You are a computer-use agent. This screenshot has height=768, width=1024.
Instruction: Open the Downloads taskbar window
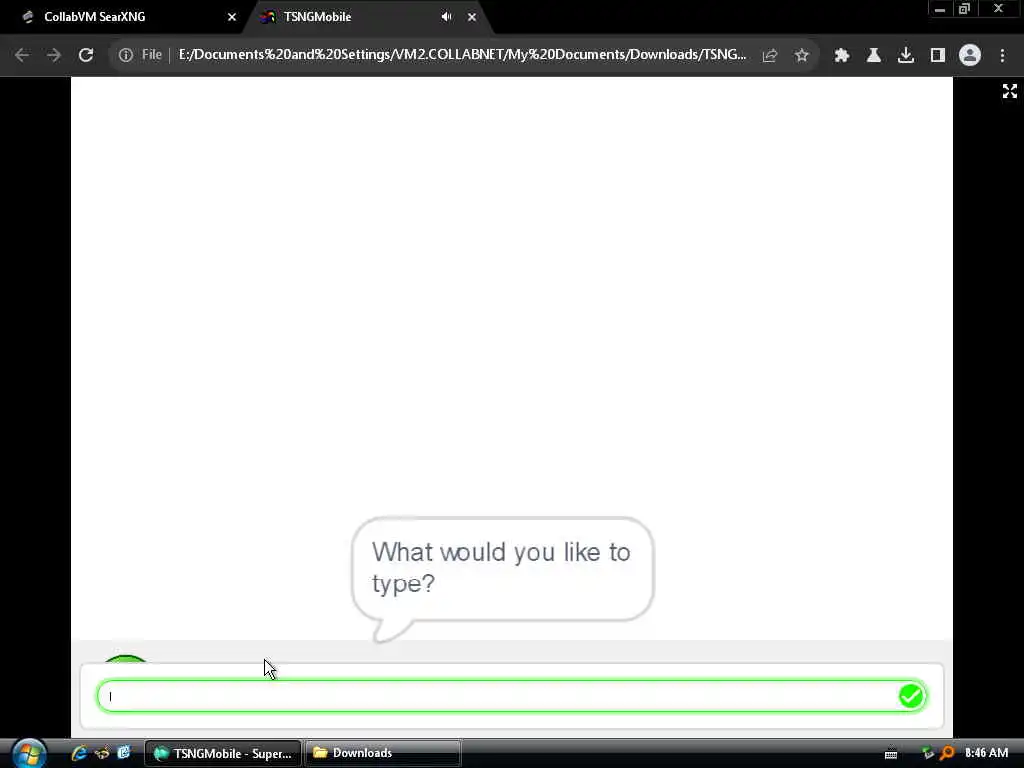383,754
